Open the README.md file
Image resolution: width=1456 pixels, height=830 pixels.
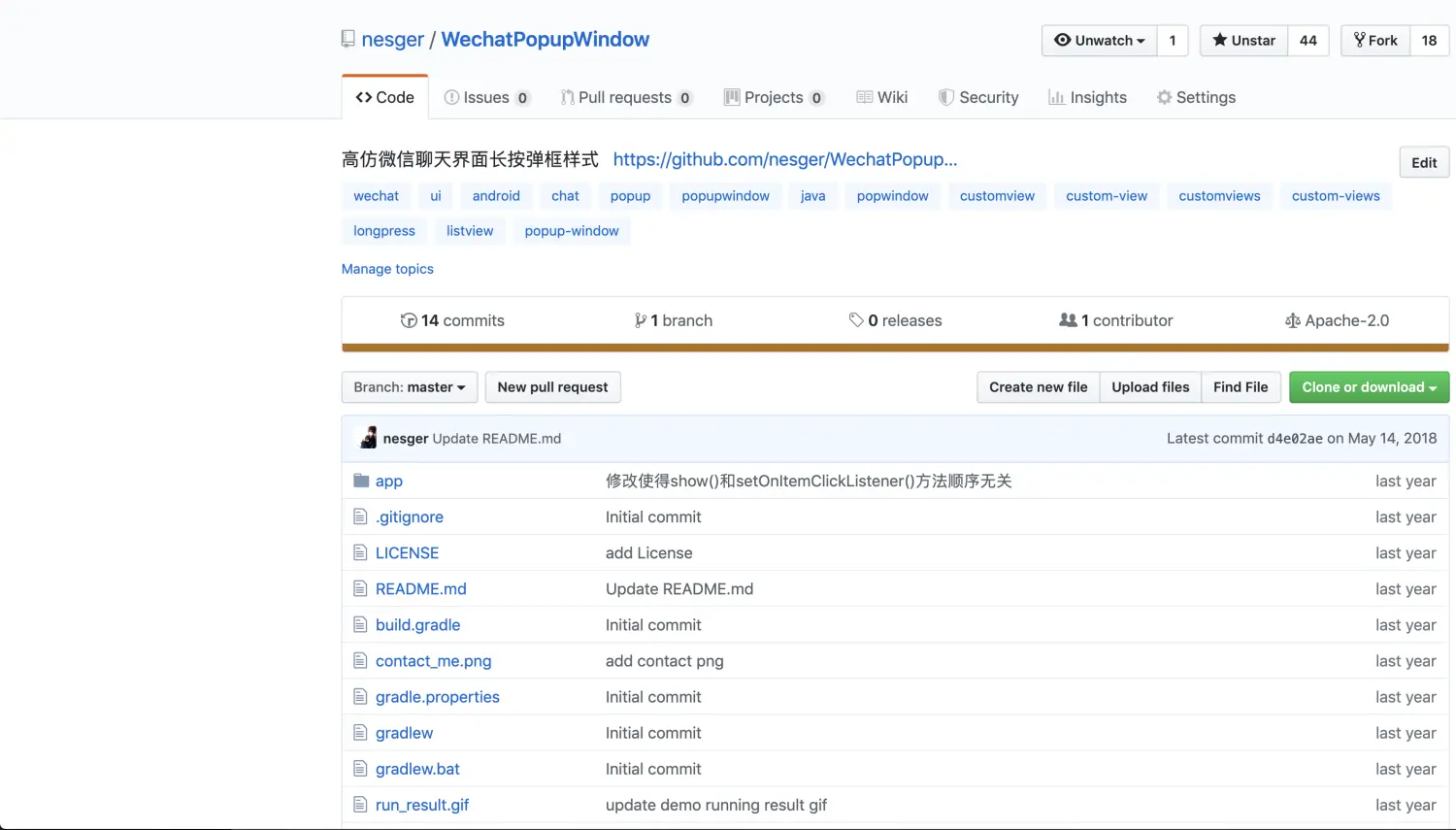[421, 588]
